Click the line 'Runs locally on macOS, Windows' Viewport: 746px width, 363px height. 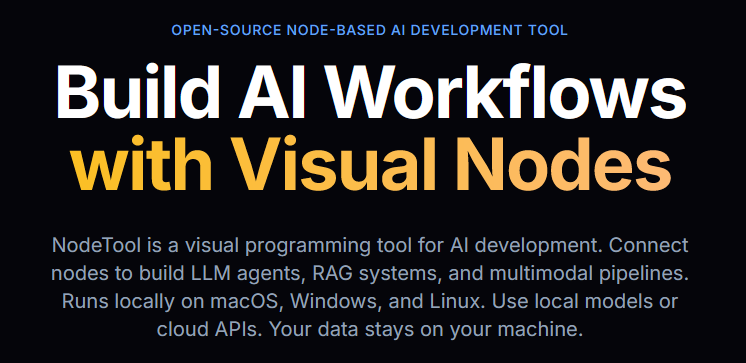click(370, 302)
